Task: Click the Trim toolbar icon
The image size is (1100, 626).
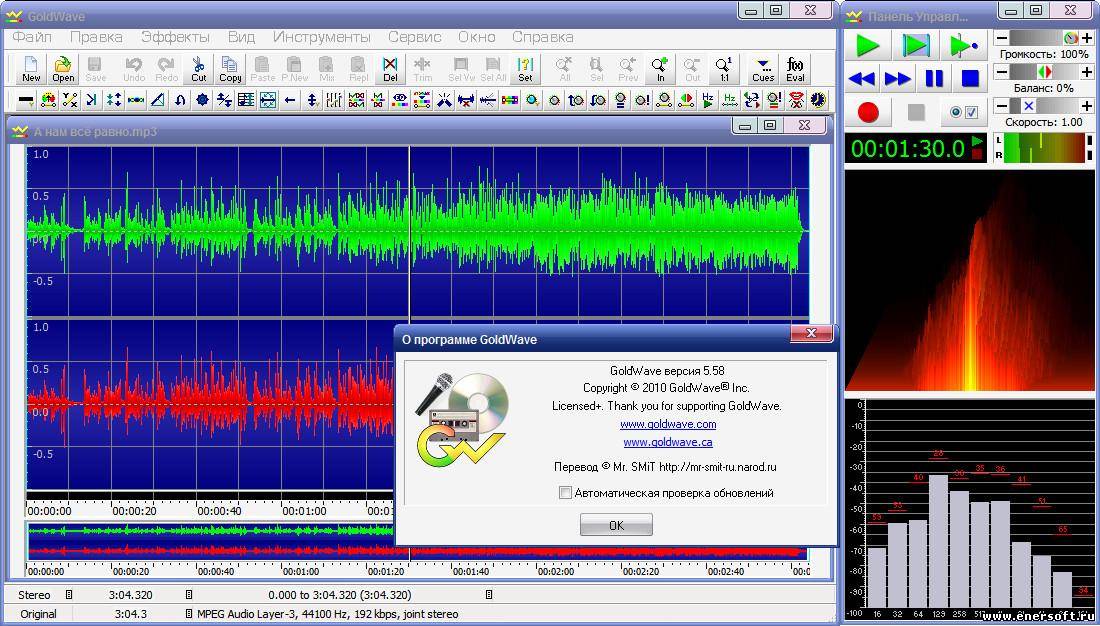Action: point(422,69)
